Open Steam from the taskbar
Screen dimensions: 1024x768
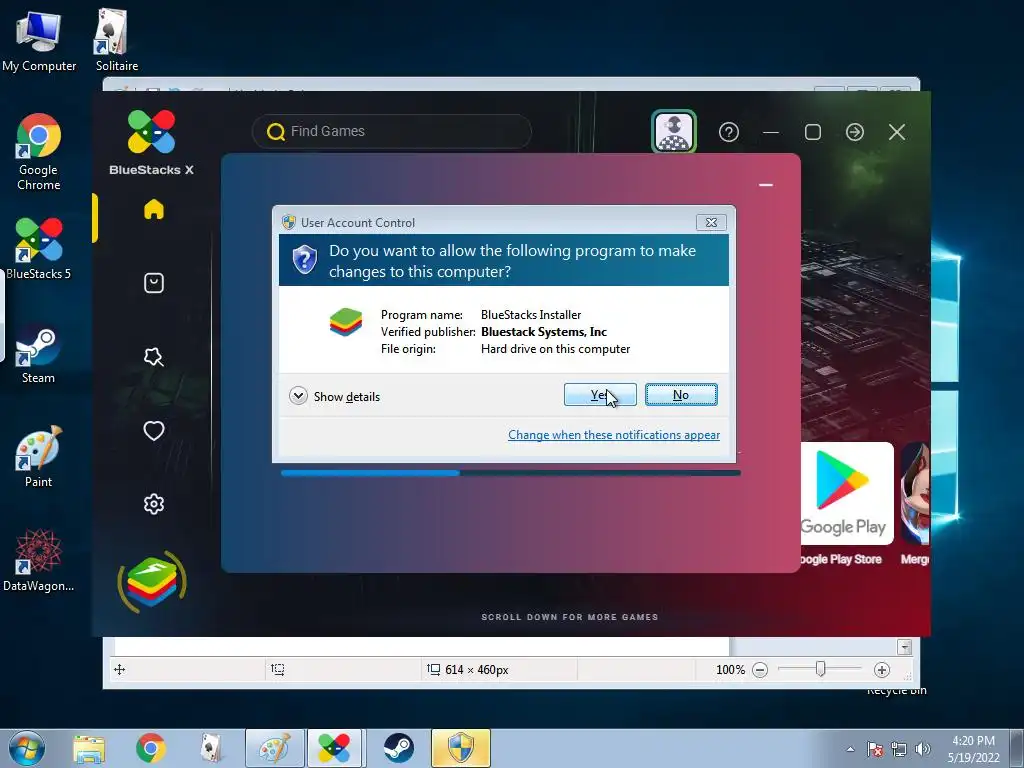click(398, 748)
